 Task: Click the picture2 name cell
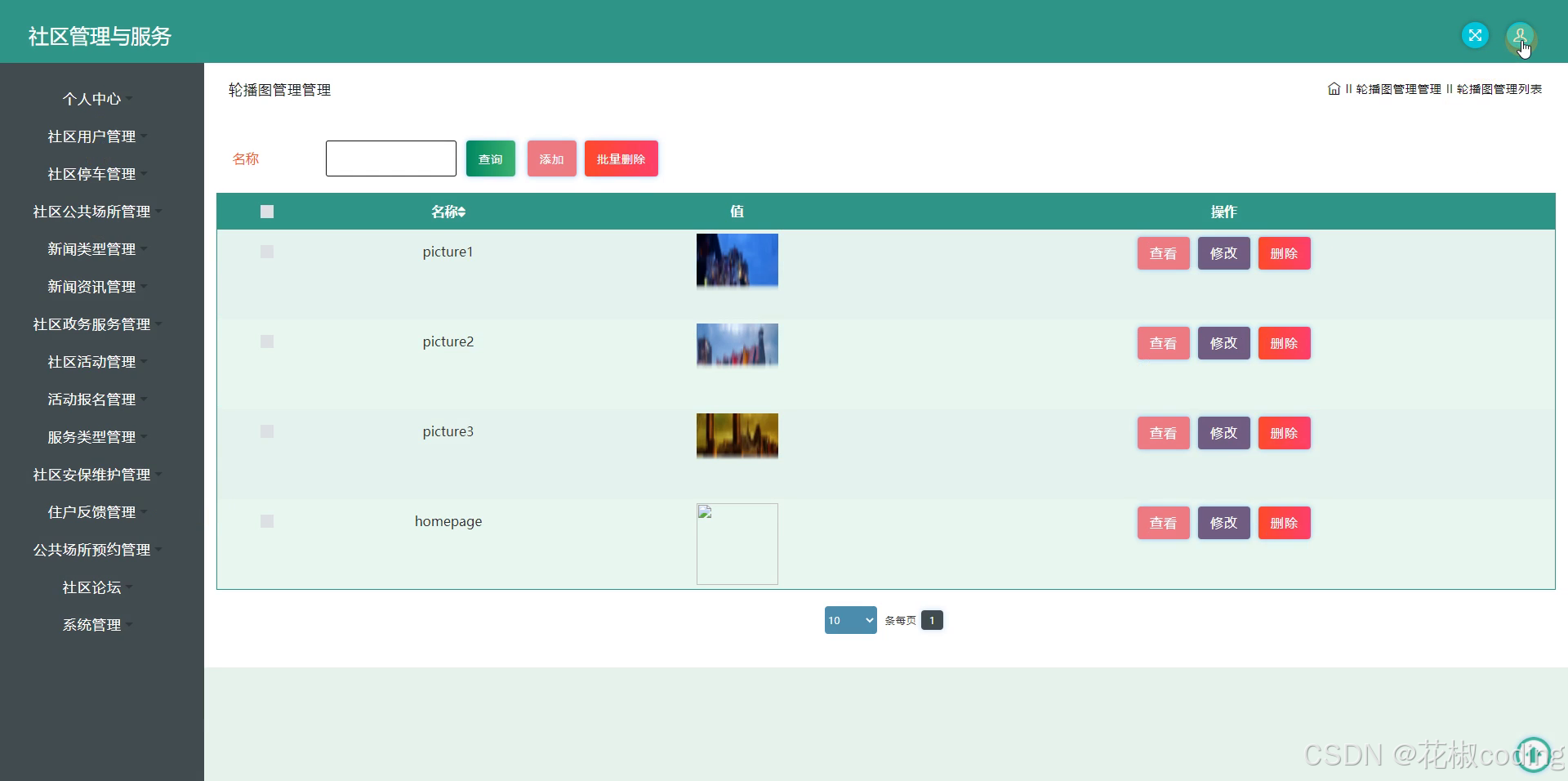(448, 341)
